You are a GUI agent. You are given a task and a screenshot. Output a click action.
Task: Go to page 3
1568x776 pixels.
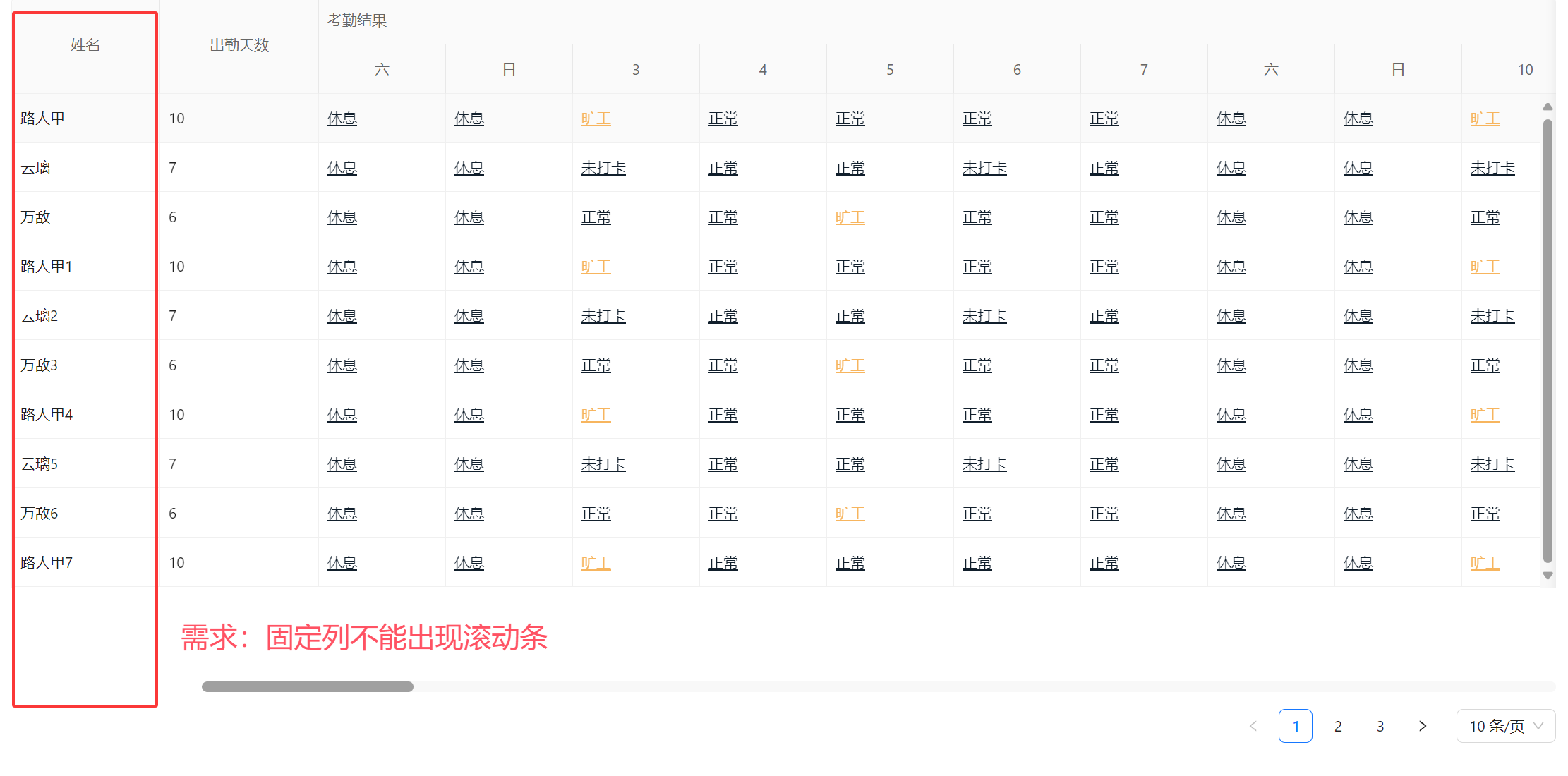pyautogui.click(x=1380, y=726)
